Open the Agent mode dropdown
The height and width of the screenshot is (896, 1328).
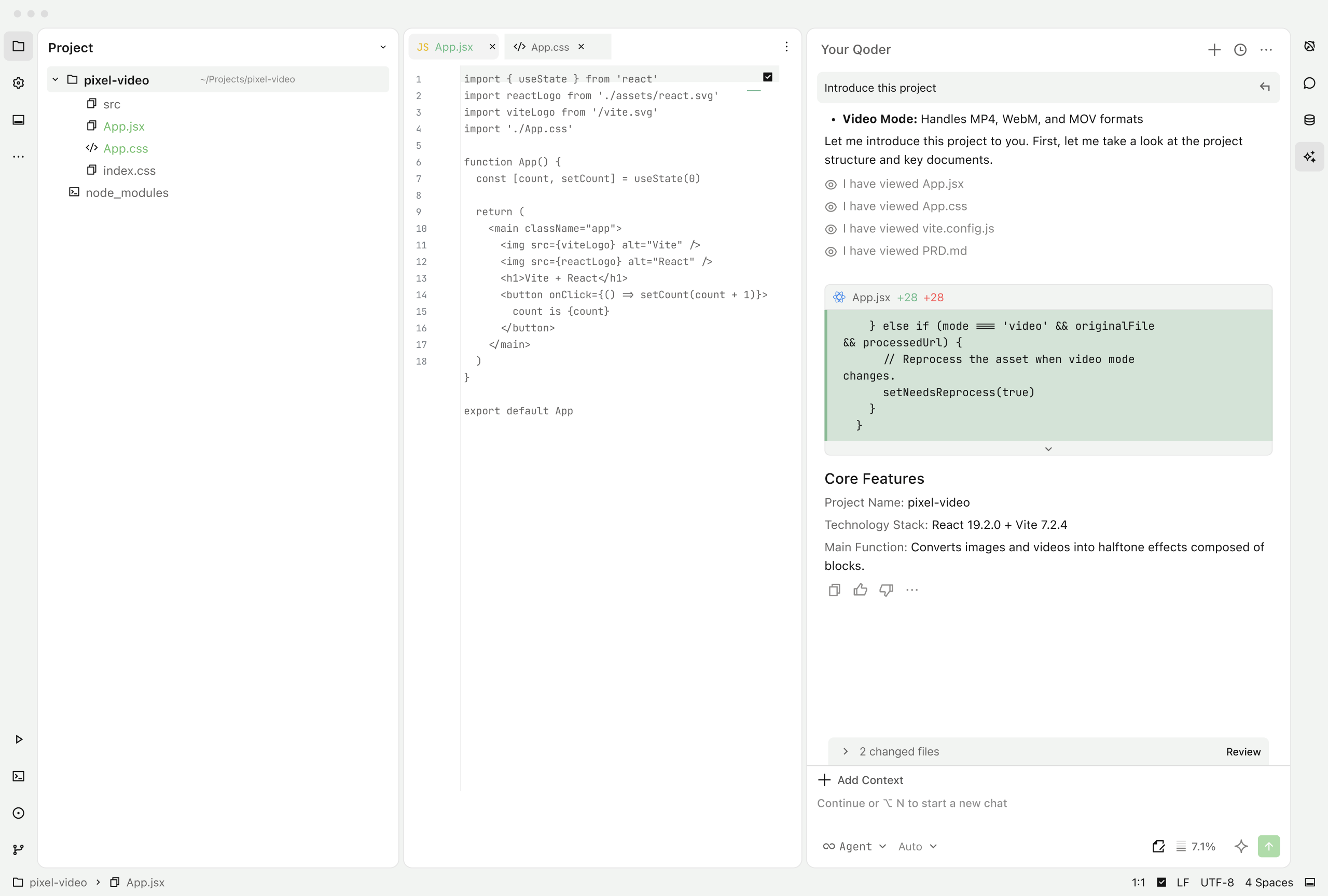click(854, 846)
